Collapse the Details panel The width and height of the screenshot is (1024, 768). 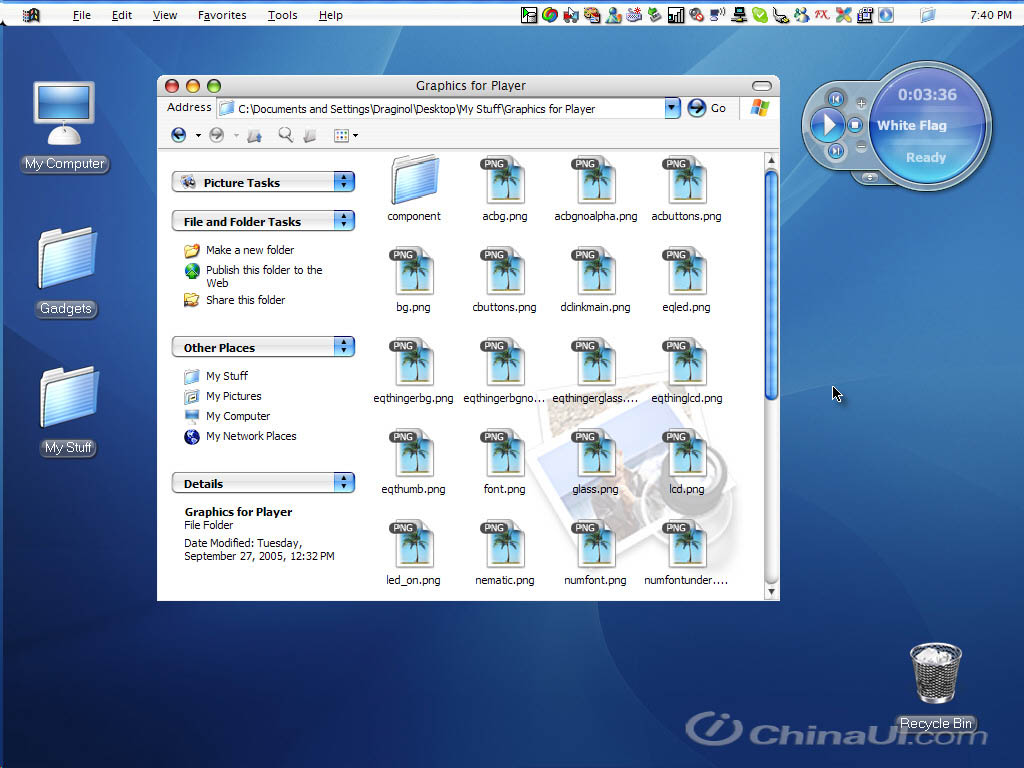point(344,483)
